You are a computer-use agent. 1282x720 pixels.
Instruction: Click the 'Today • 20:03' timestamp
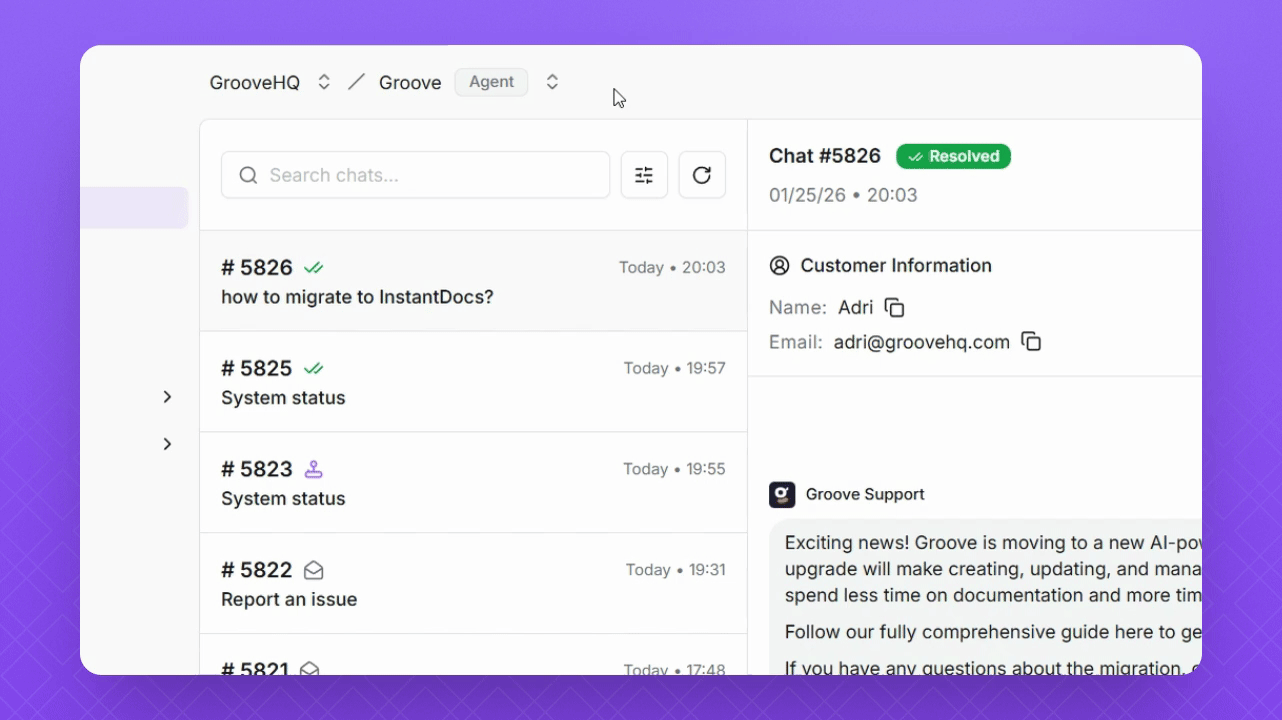point(672,268)
